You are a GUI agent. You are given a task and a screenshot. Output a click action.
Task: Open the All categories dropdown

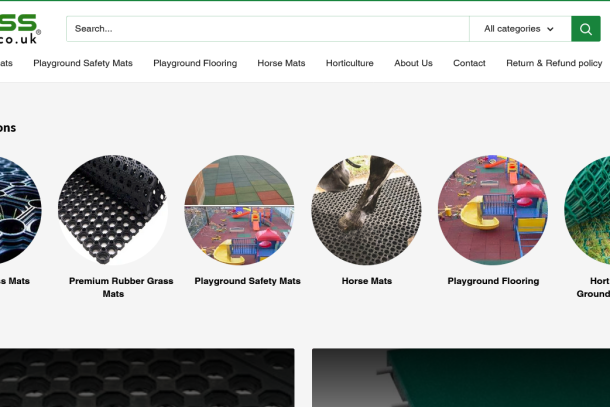tap(520, 29)
